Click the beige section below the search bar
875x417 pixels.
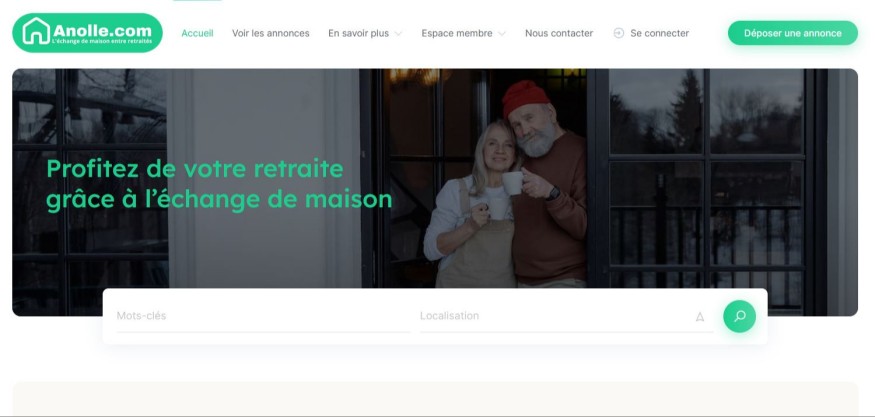pyautogui.click(x=435, y=399)
